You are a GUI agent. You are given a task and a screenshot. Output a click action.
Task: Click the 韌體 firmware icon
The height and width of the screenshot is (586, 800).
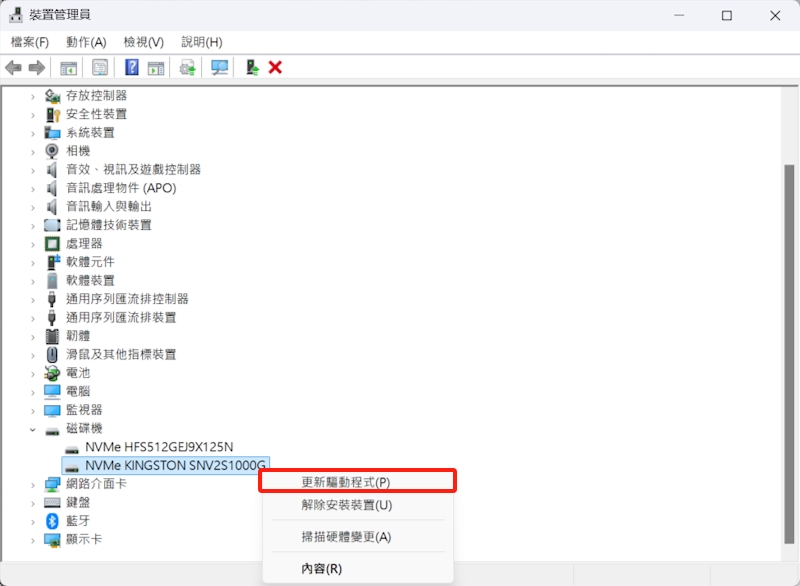pos(52,336)
